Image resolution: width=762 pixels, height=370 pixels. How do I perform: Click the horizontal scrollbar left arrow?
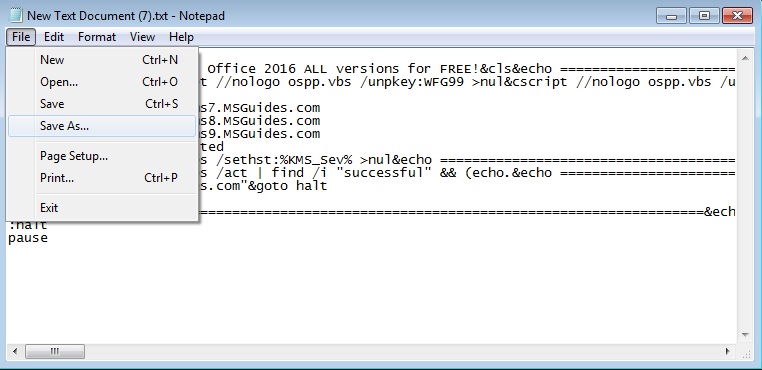pos(15,351)
